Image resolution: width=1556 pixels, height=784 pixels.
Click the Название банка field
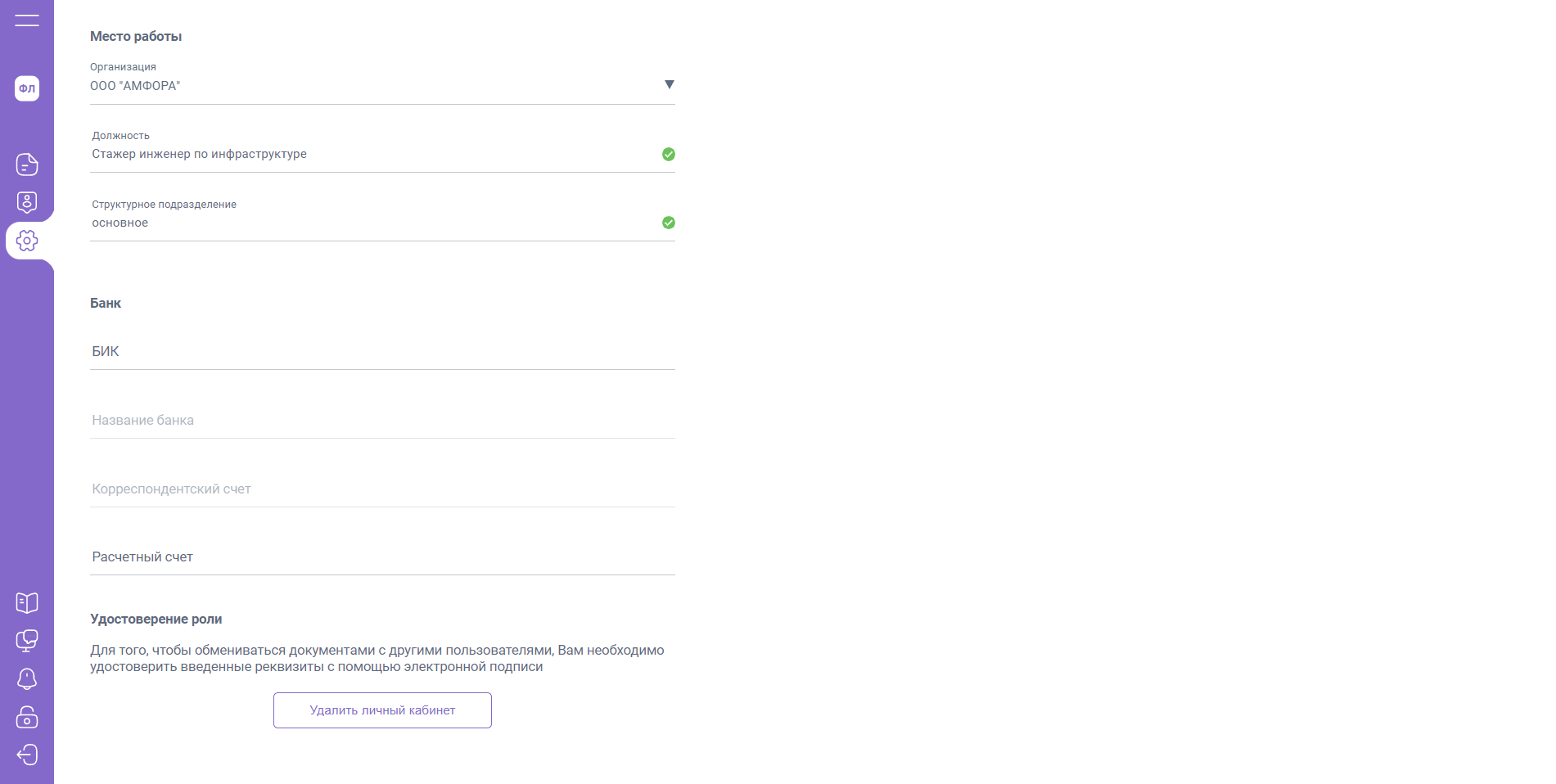381,421
